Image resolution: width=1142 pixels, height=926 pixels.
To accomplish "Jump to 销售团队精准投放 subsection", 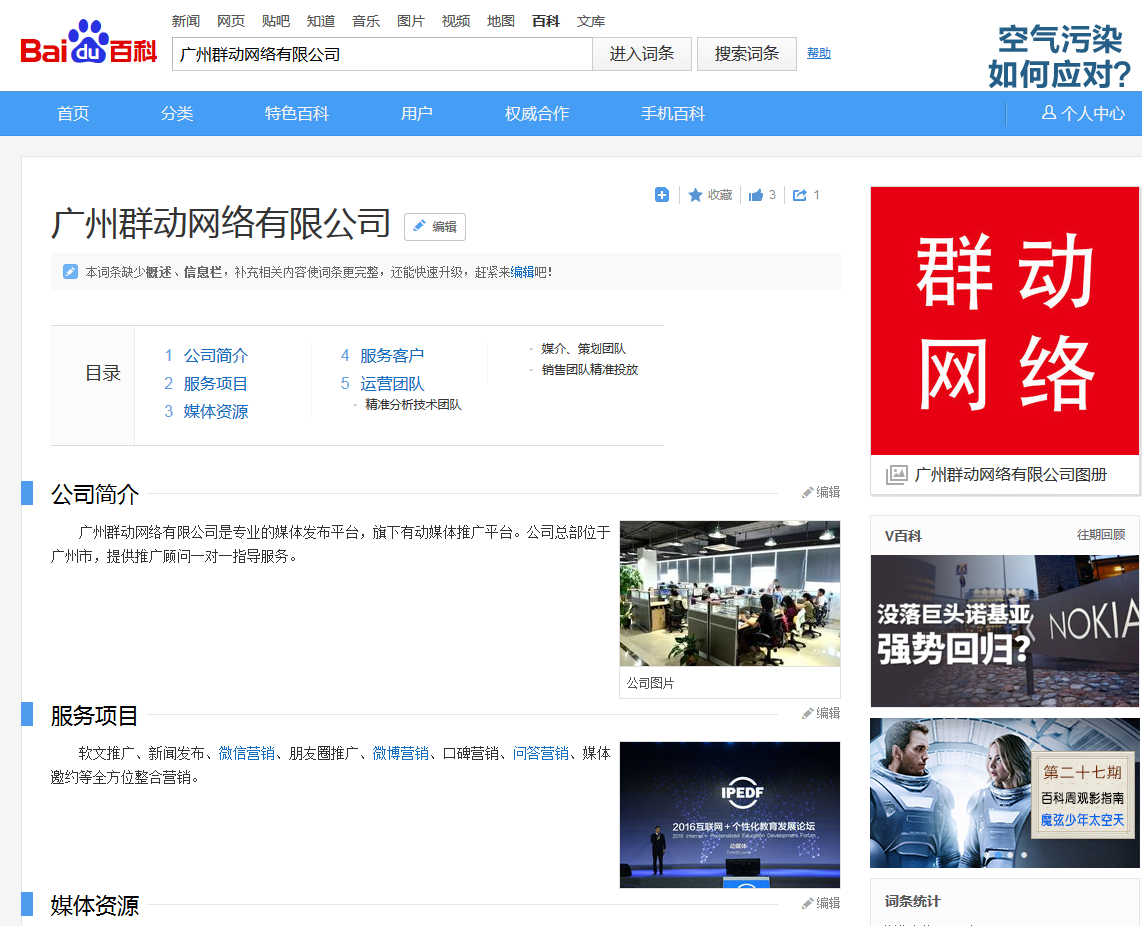I will (589, 369).
